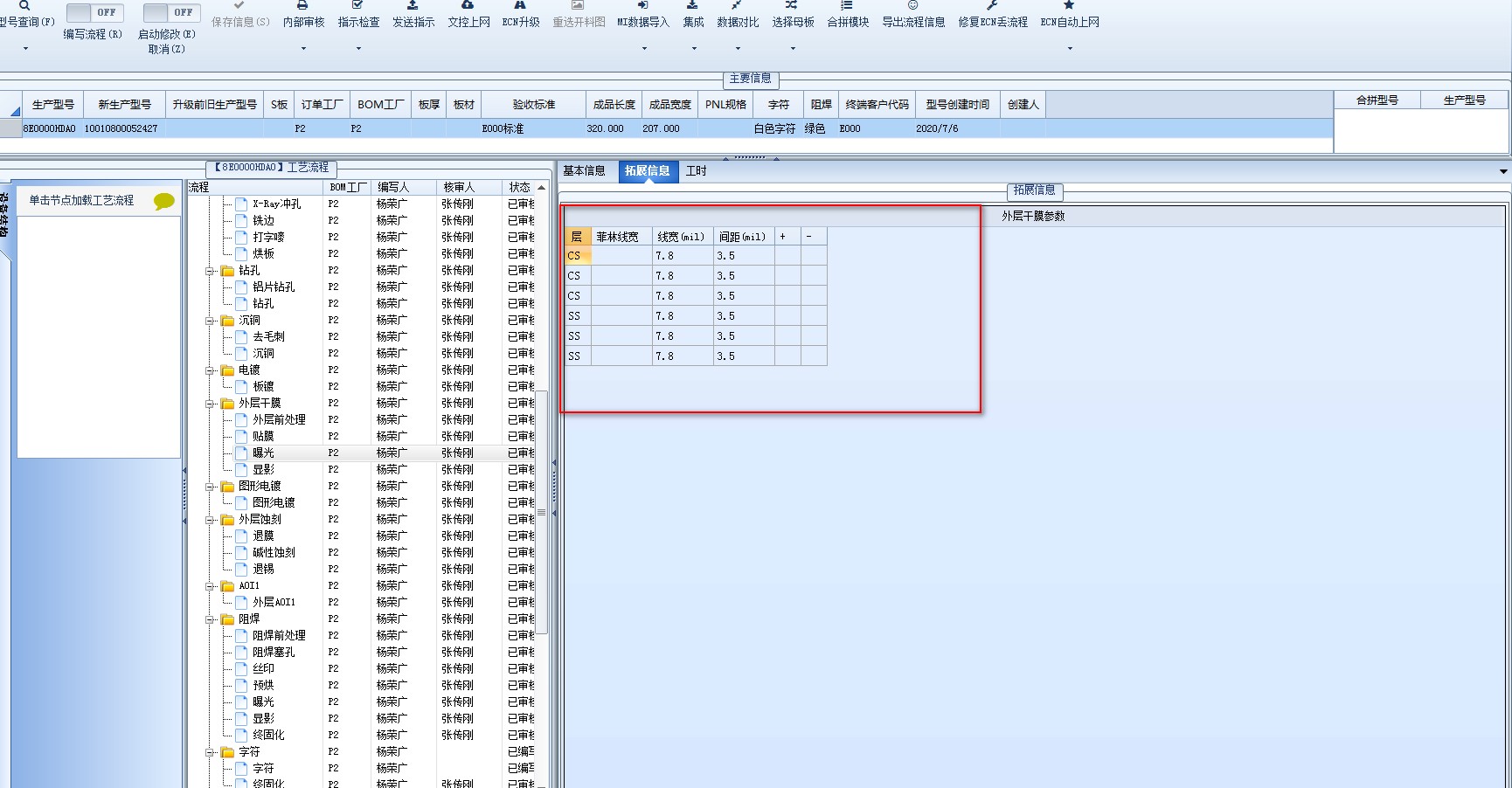Open dropdown arrow under MI数据导入
The width and height of the screenshot is (1512, 788).
(644, 49)
